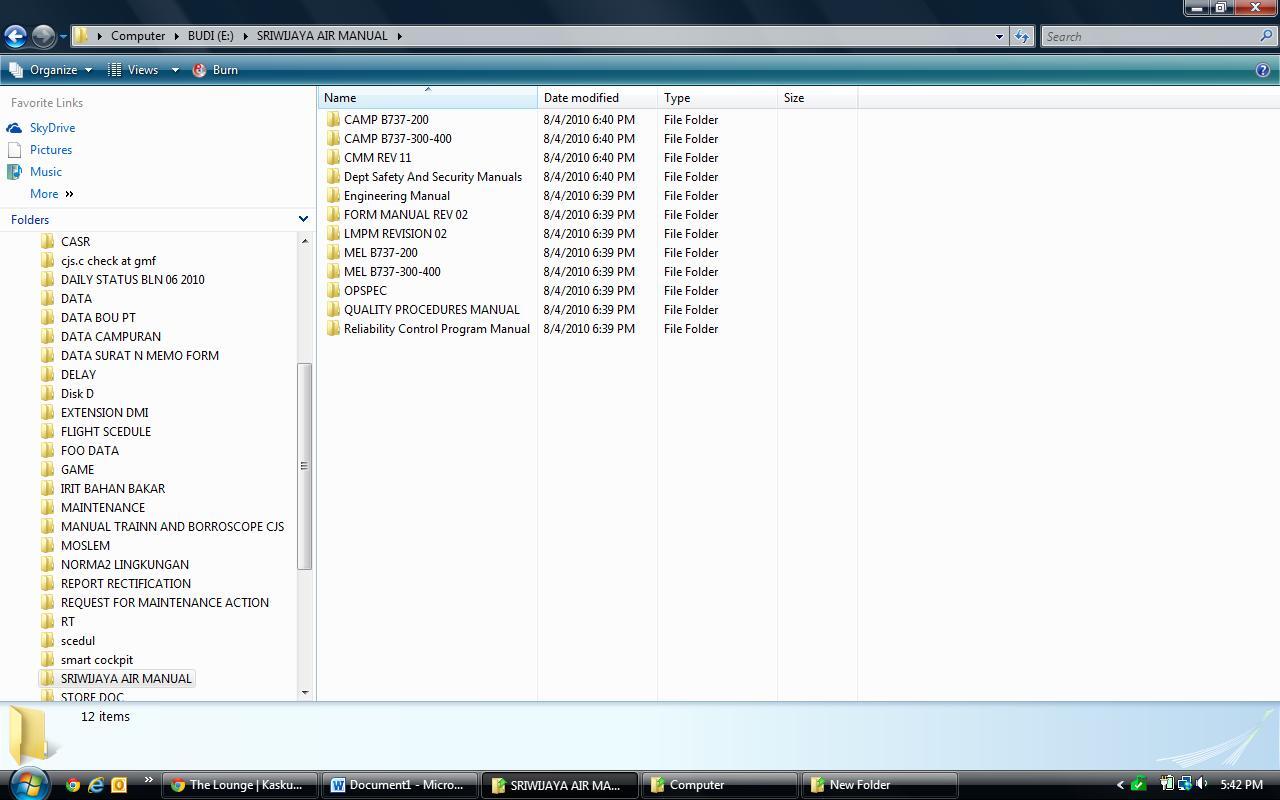The height and width of the screenshot is (800, 1280).
Task: Select the QUALITY PROCEDURES MANUAL folder
Action: [x=431, y=310]
